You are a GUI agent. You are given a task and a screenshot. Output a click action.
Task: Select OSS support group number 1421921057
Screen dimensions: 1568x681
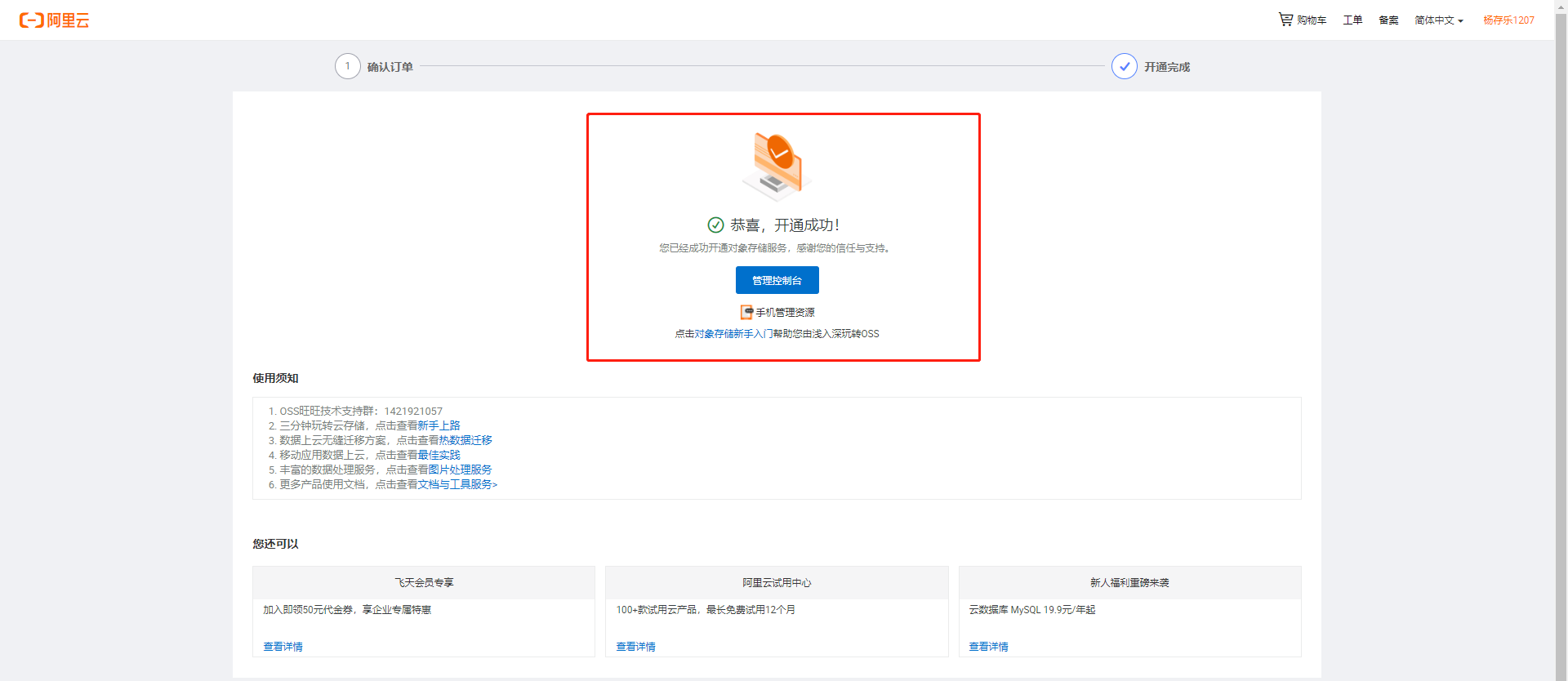(413, 411)
